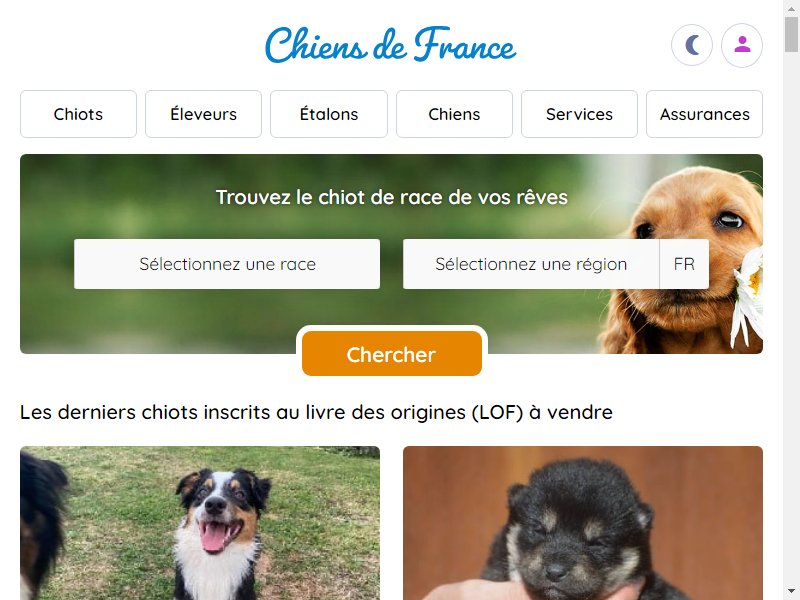Open the Étalons tab
The height and width of the screenshot is (600, 800).
[329, 114]
